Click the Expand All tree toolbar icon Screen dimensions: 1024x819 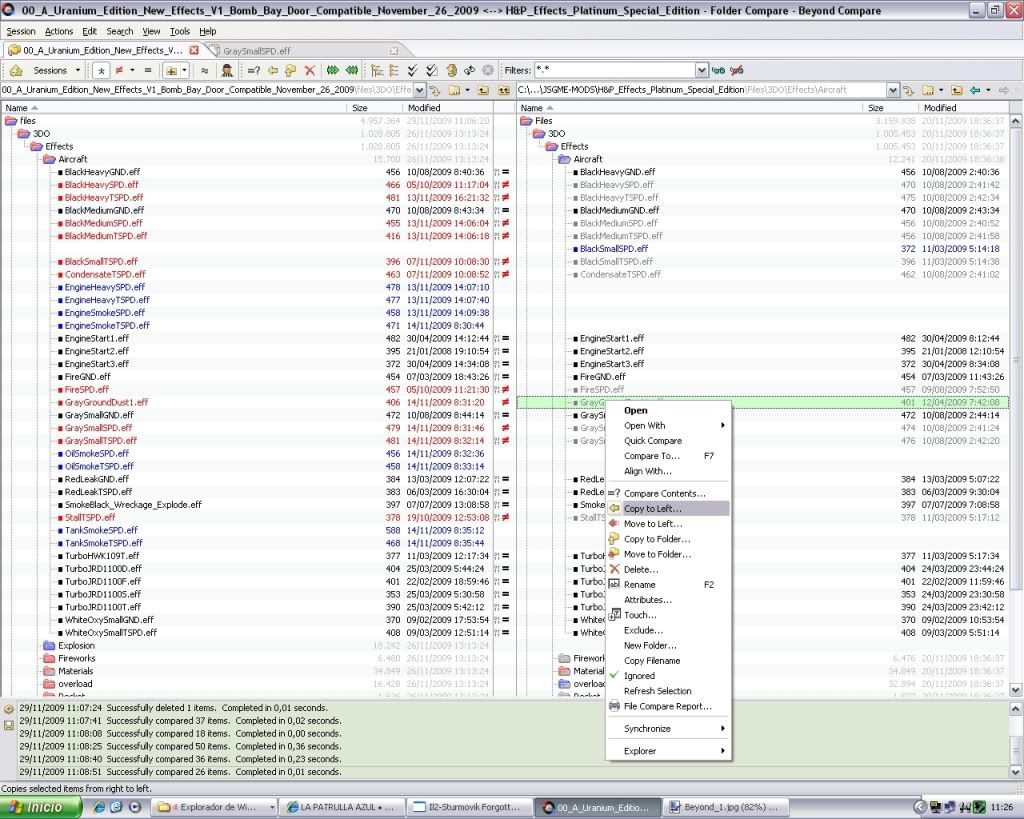click(x=377, y=71)
